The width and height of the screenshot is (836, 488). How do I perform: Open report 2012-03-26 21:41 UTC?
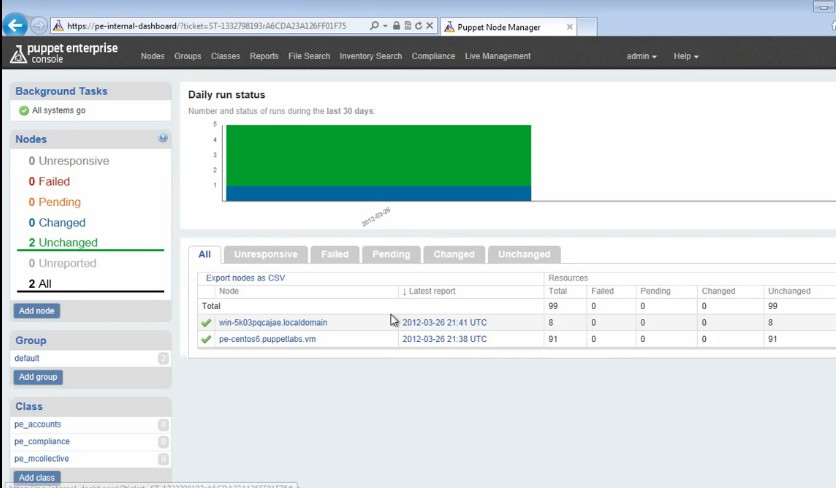click(x=444, y=323)
